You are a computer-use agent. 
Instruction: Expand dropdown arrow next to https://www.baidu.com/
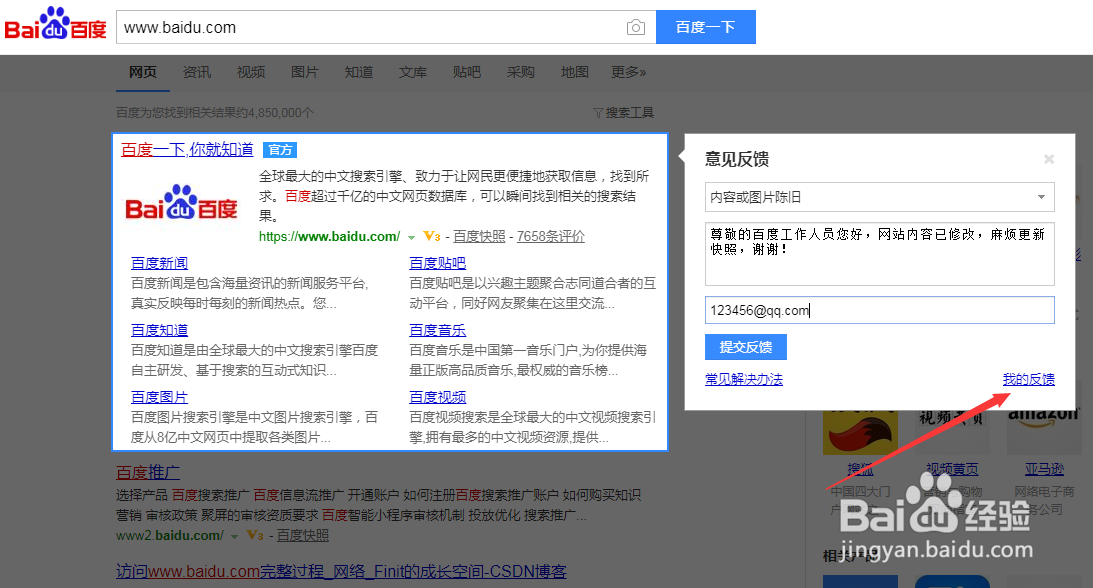(x=411, y=238)
